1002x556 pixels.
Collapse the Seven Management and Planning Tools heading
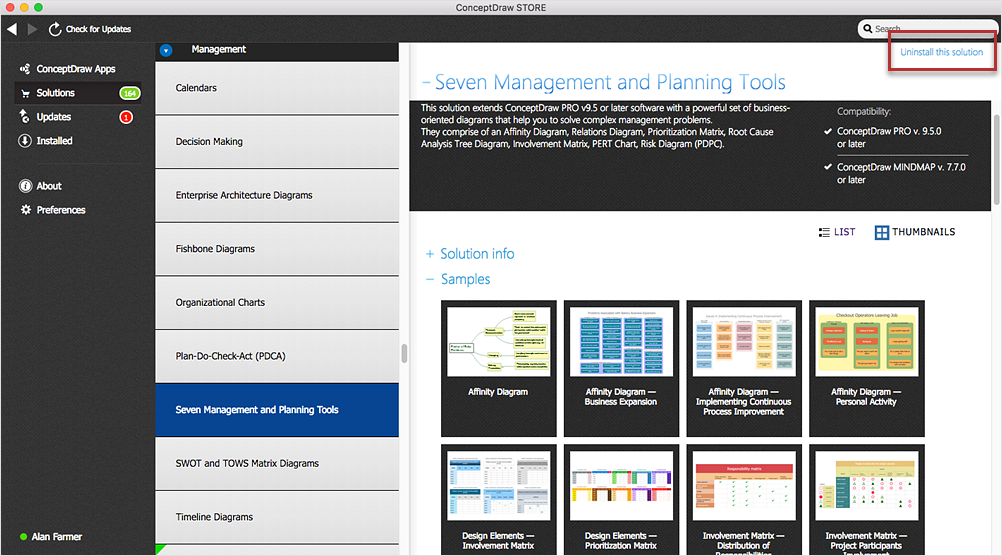[x=604, y=82]
